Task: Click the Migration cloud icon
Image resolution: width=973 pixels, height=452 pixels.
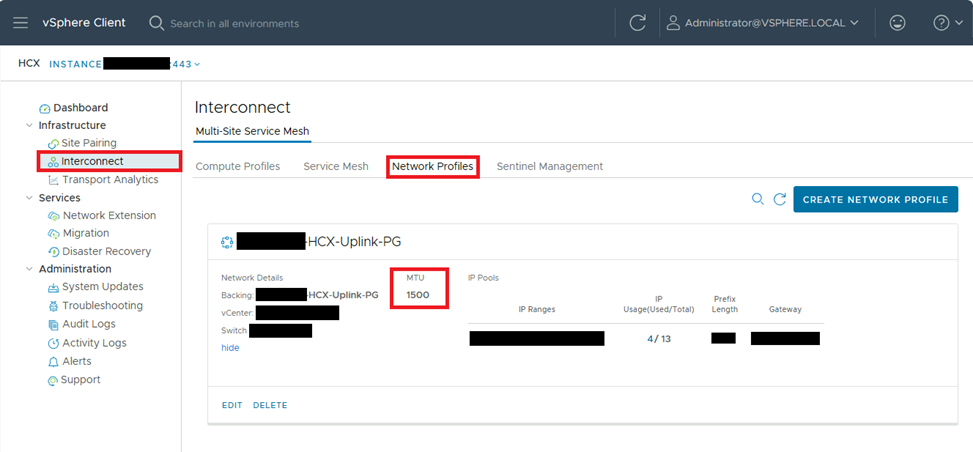Action: click(x=54, y=233)
